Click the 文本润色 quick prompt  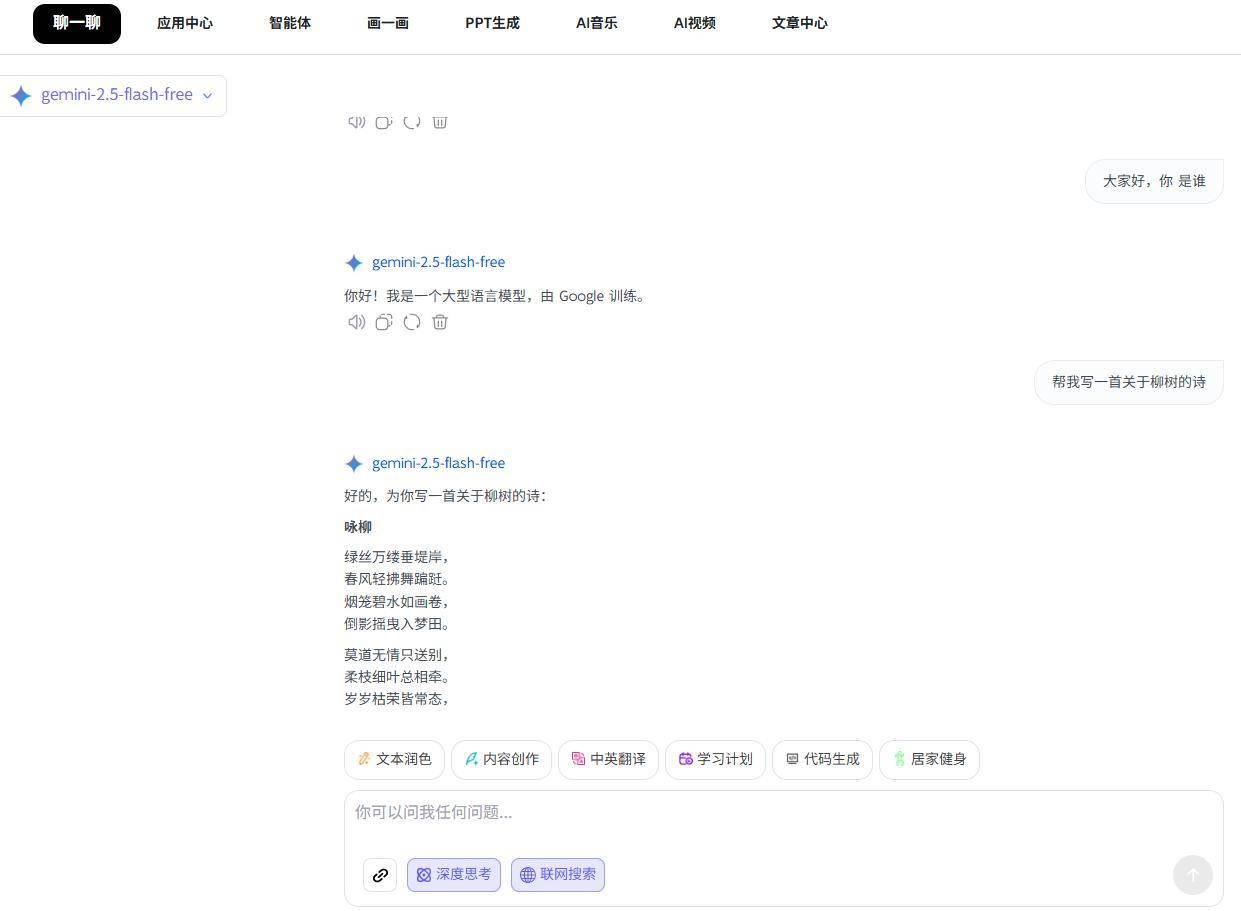[394, 760]
